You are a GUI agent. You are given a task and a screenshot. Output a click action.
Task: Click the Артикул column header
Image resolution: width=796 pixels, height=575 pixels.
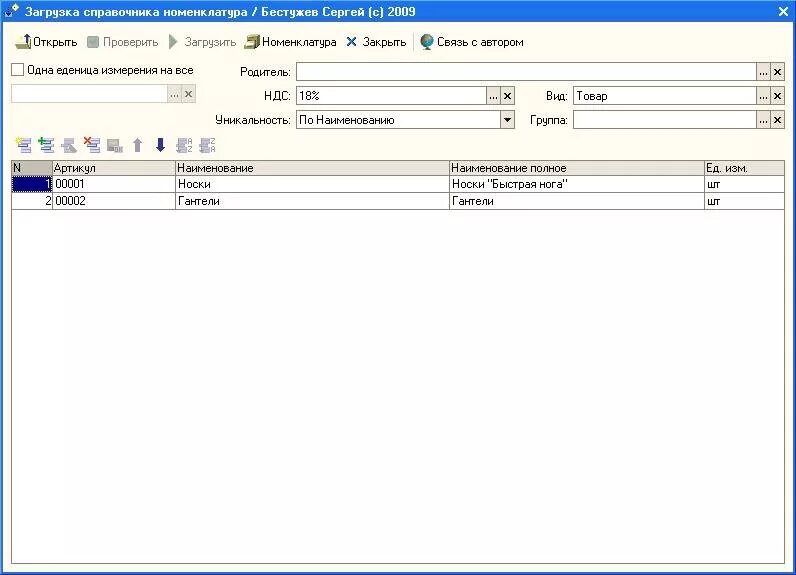point(114,168)
